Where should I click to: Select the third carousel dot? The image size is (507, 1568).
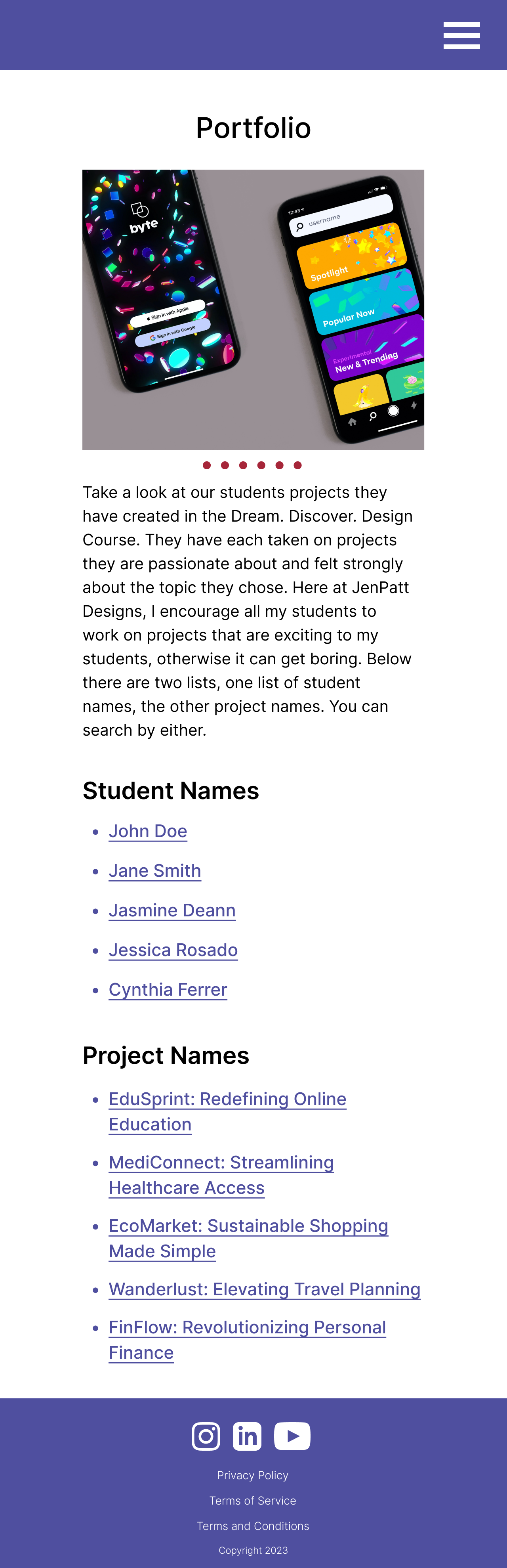pos(243,466)
